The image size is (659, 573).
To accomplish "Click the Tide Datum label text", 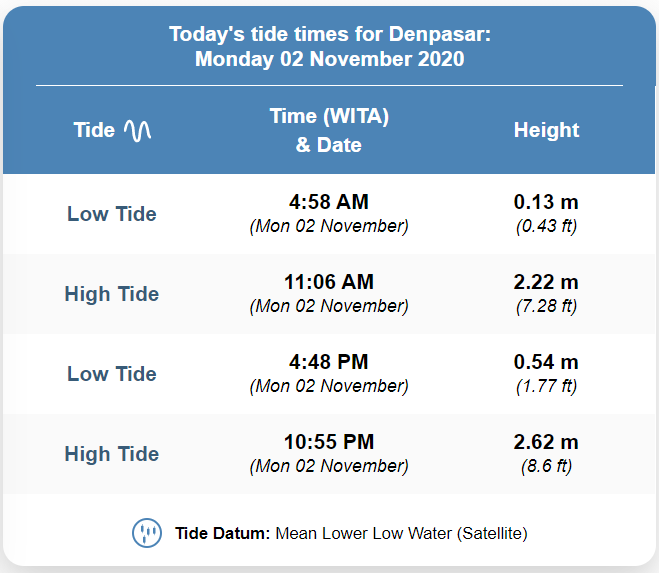I will pos(222,533).
